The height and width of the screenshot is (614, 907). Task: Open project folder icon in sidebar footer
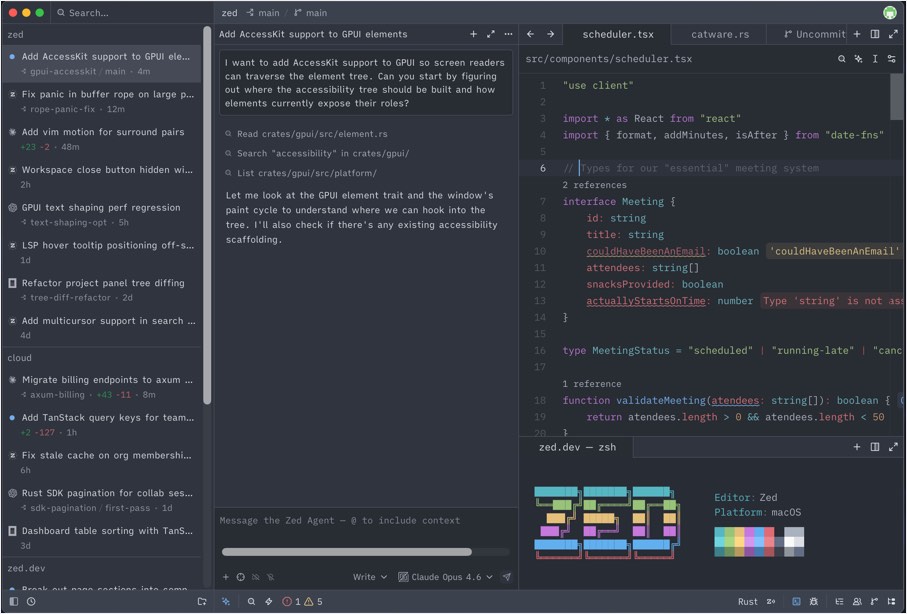point(202,601)
